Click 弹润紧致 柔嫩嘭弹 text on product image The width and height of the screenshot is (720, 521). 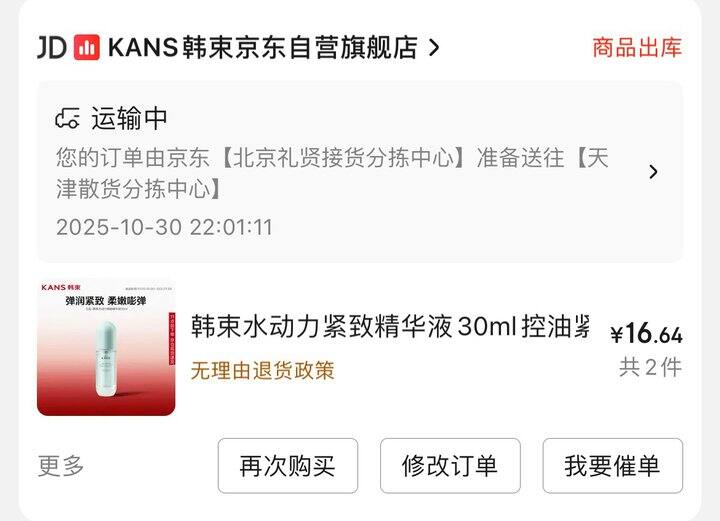pos(106,301)
